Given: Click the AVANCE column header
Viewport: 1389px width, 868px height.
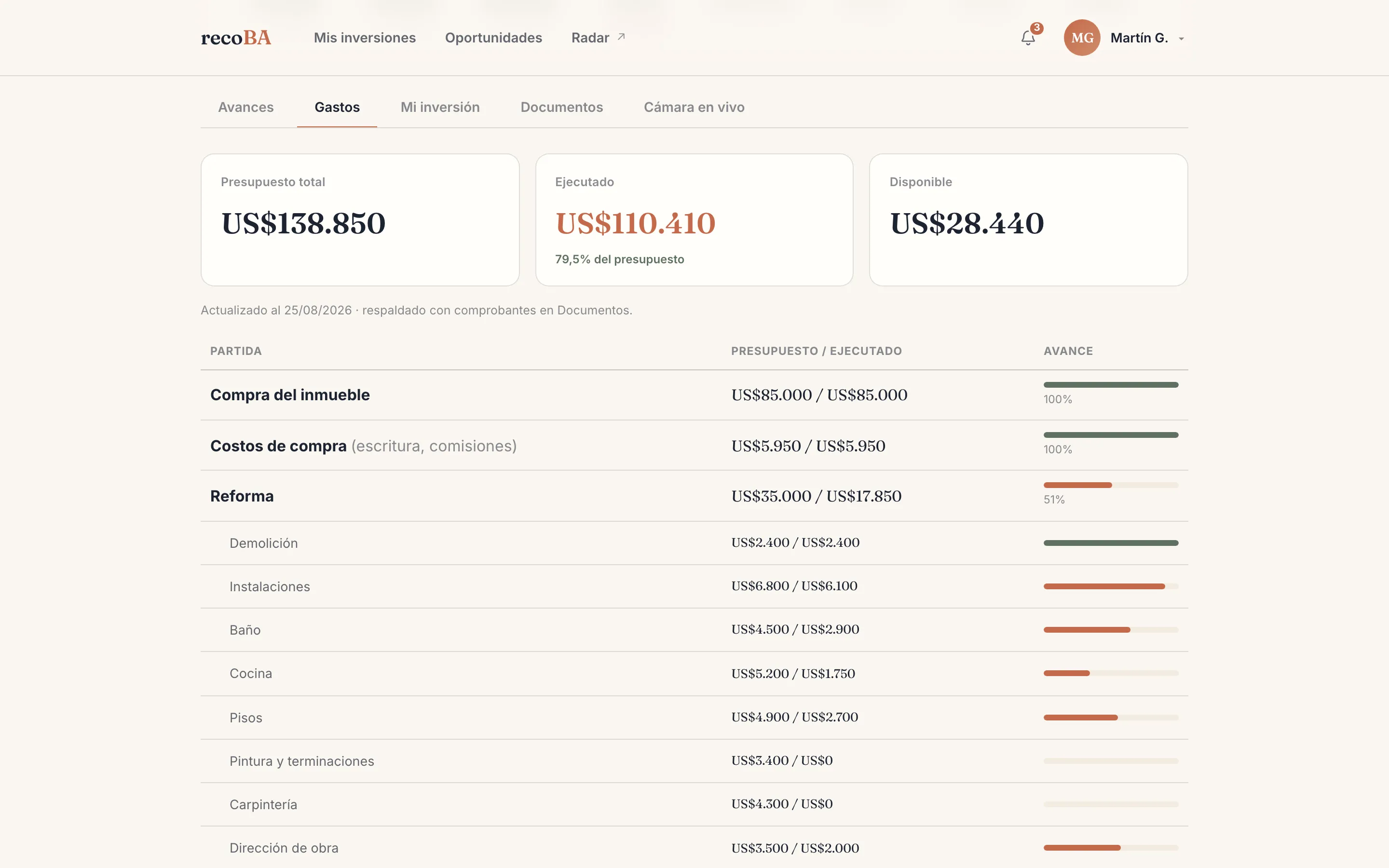Looking at the screenshot, I should 1068,351.
